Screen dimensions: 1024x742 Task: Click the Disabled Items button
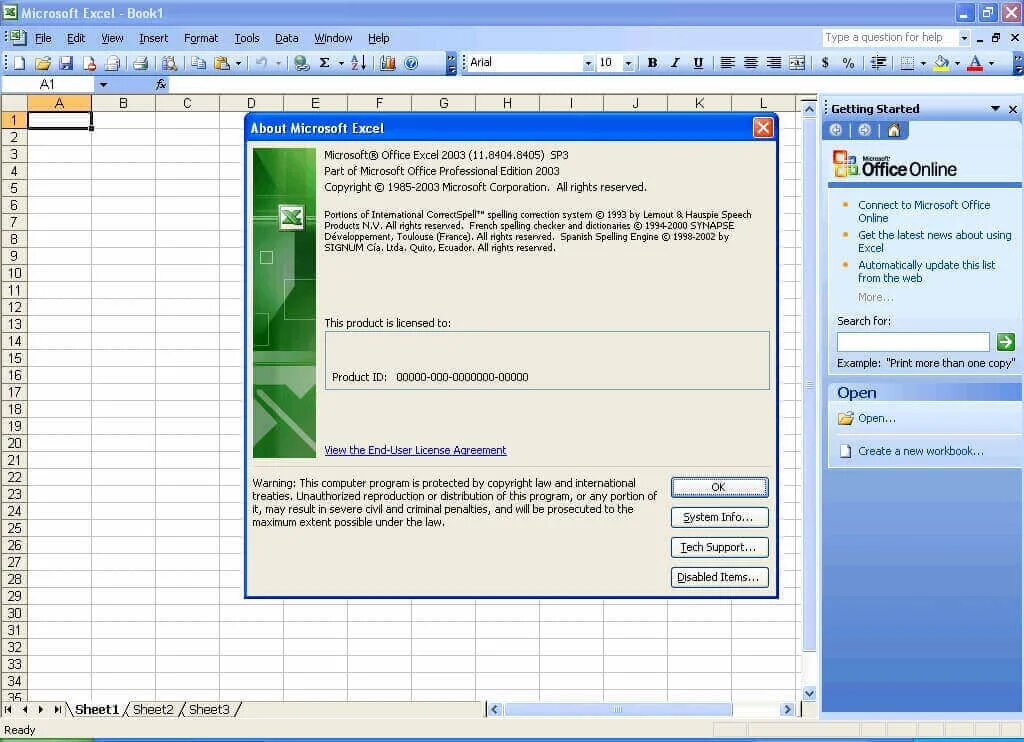[719, 577]
